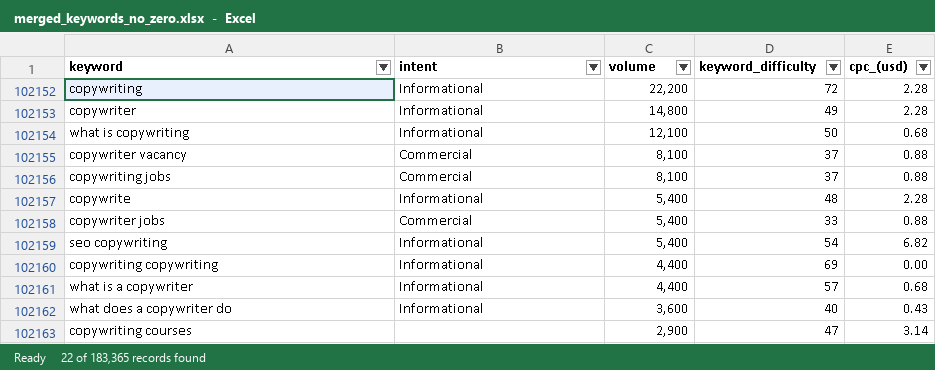Click the keyword difficulty cell showing 54
935x370 pixels.
click(769, 244)
